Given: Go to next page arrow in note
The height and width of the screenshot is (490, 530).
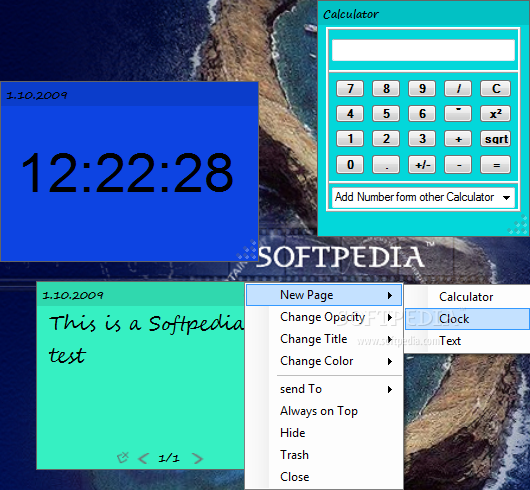Looking at the screenshot, I should [197, 459].
